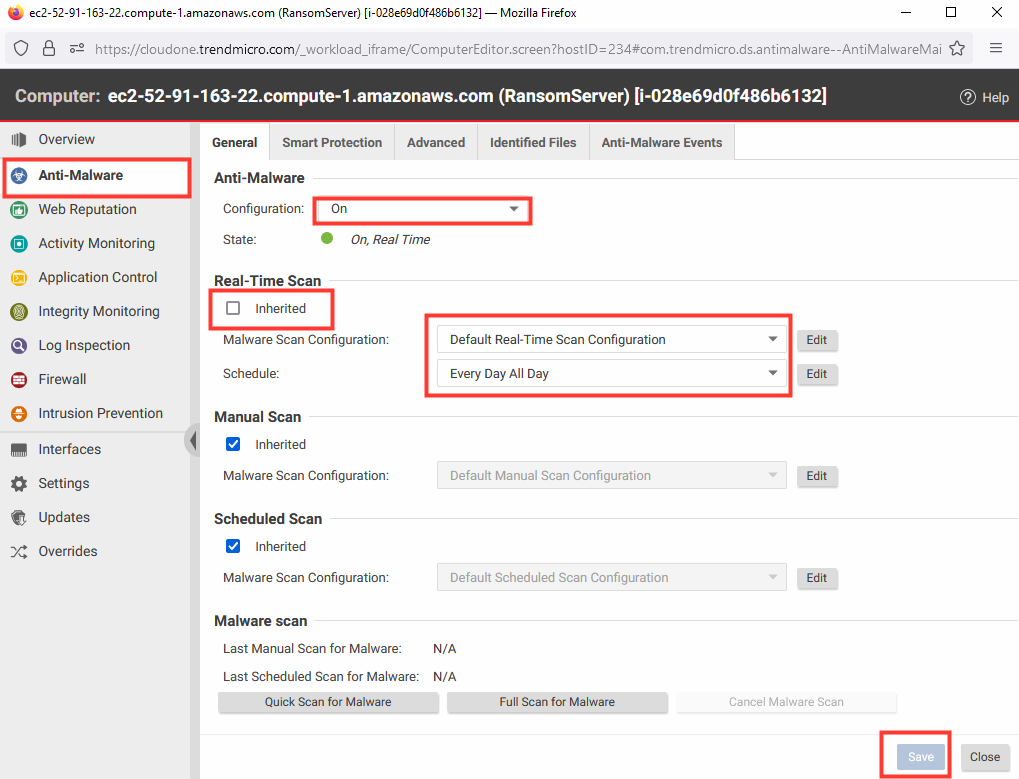The width and height of the screenshot is (1019, 779).
Task: Close the computer editor dialog
Action: (x=985, y=757)
